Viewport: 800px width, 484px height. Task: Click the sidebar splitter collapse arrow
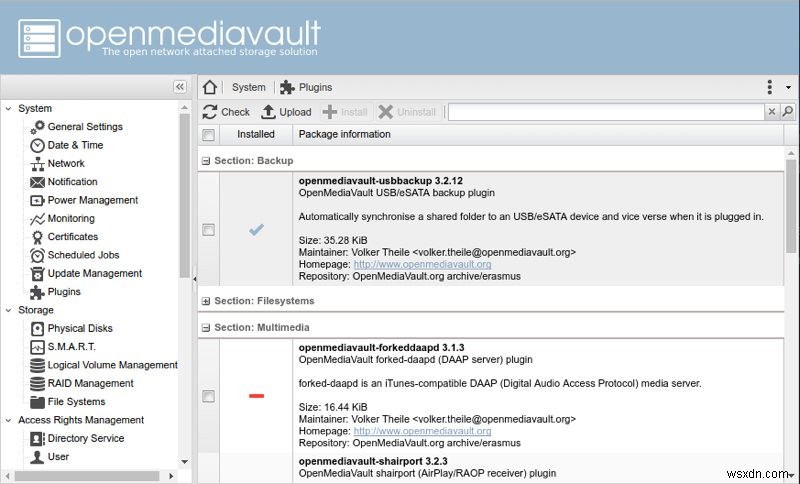click(x=194, y=279)
